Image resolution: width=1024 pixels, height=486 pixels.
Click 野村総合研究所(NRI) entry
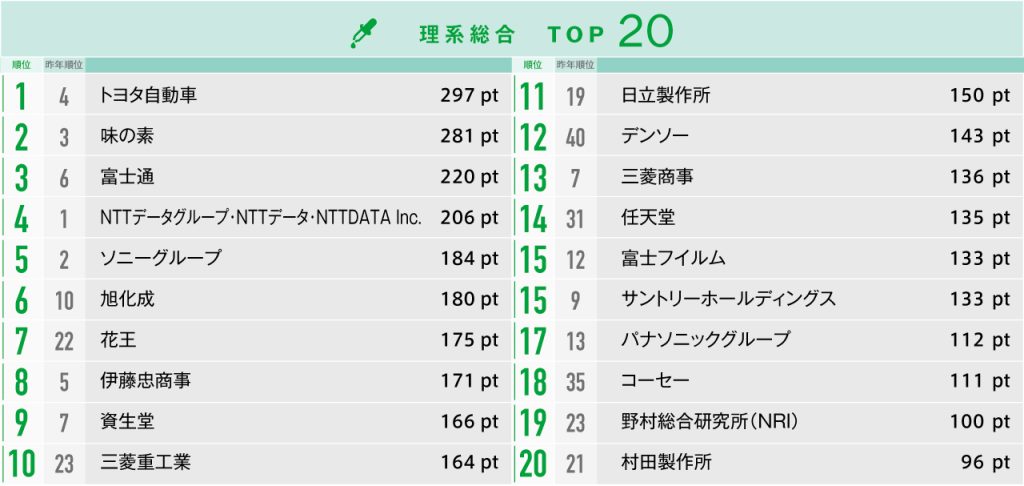tap(709, 422)
